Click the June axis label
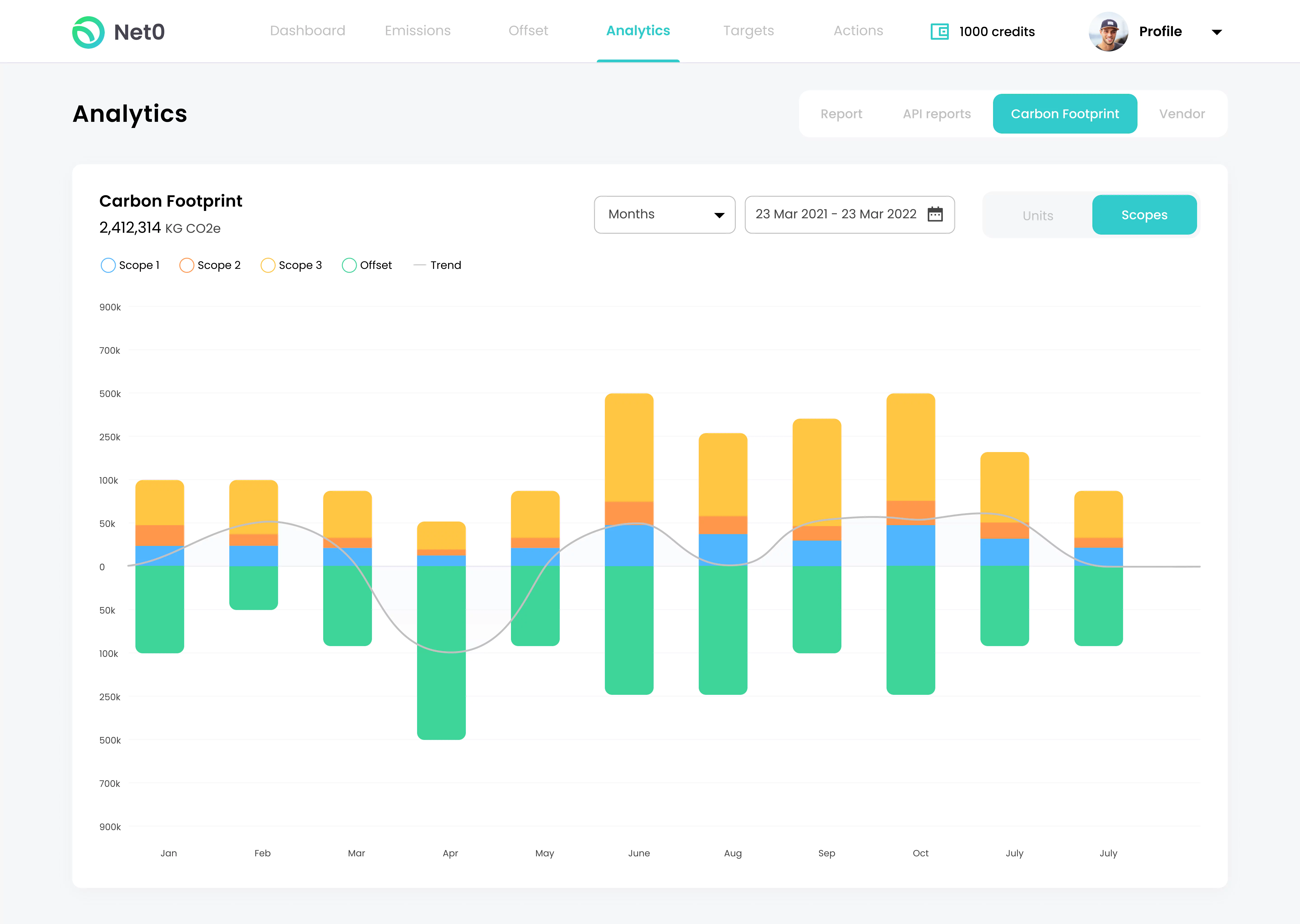Screen dimensions: 1300x924 tap(639, 853)
